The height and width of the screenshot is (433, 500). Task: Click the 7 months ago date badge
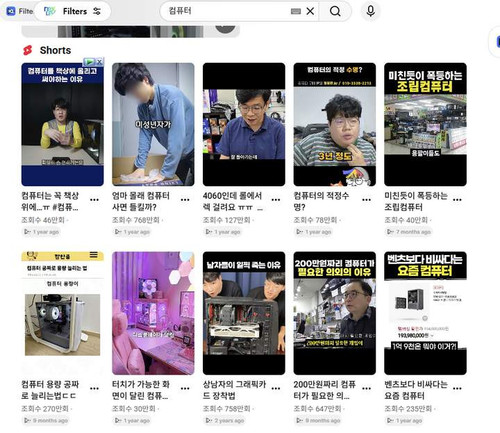[409, 232]
